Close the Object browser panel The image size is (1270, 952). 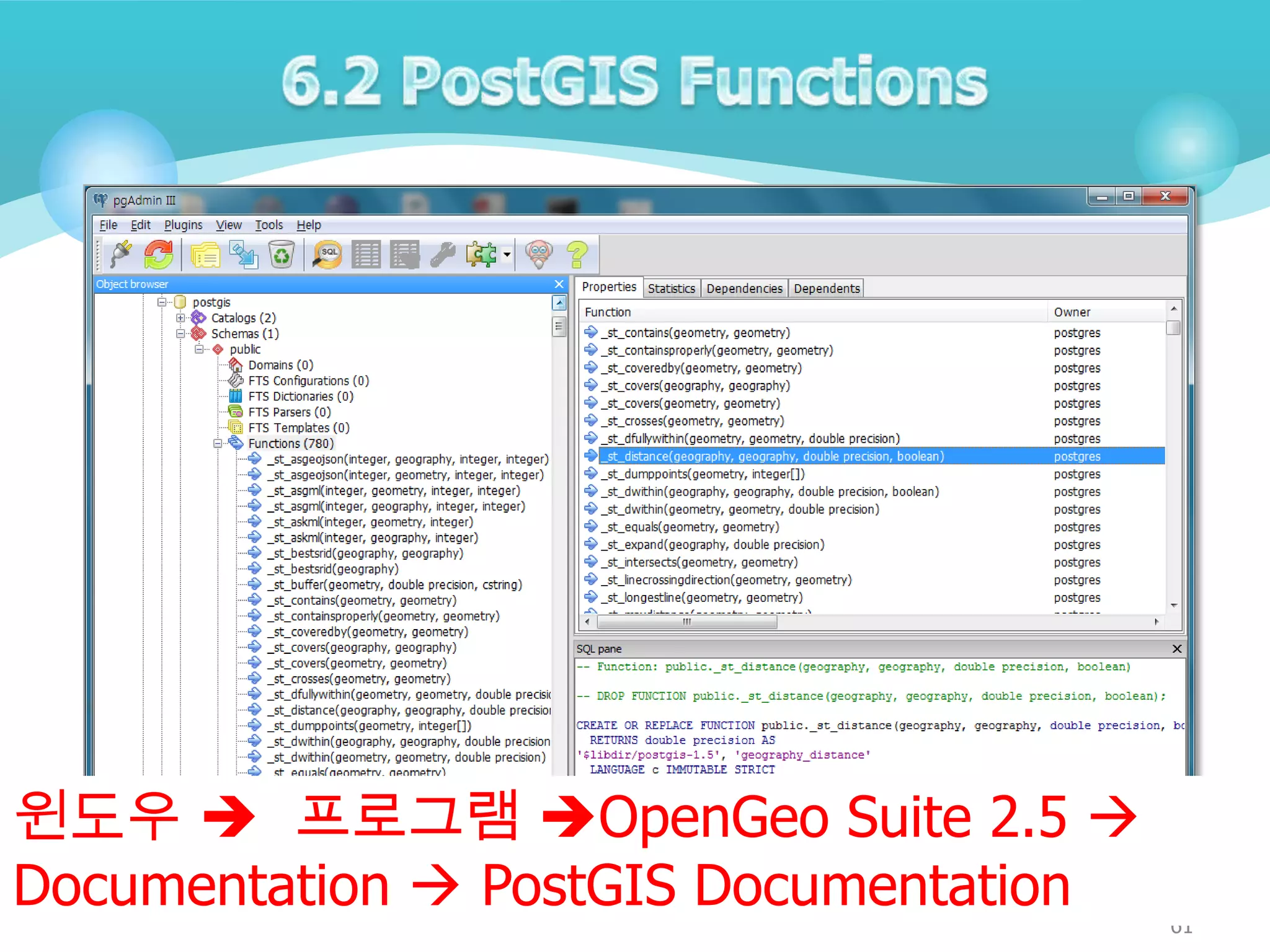(x=559, y=284)
